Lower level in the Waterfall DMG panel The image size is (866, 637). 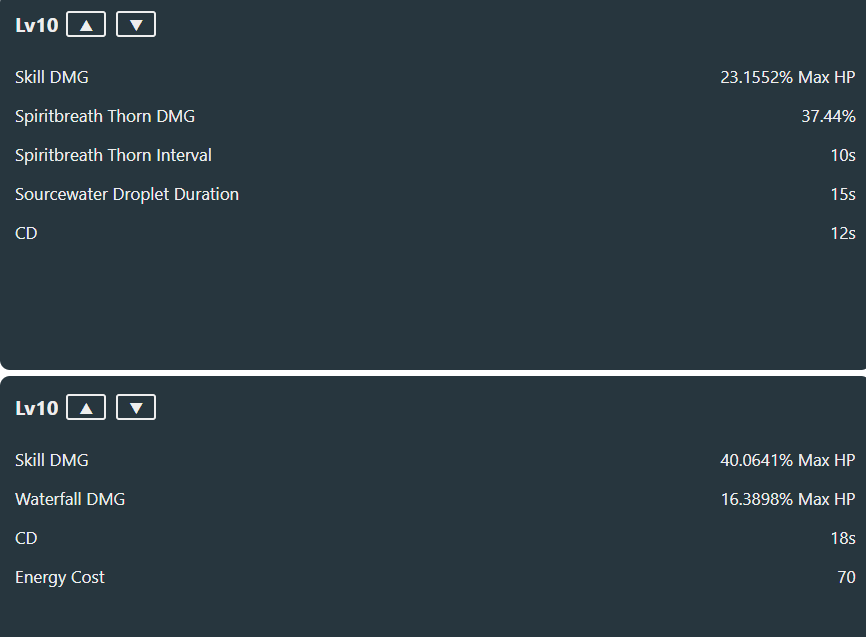[136, 407]
